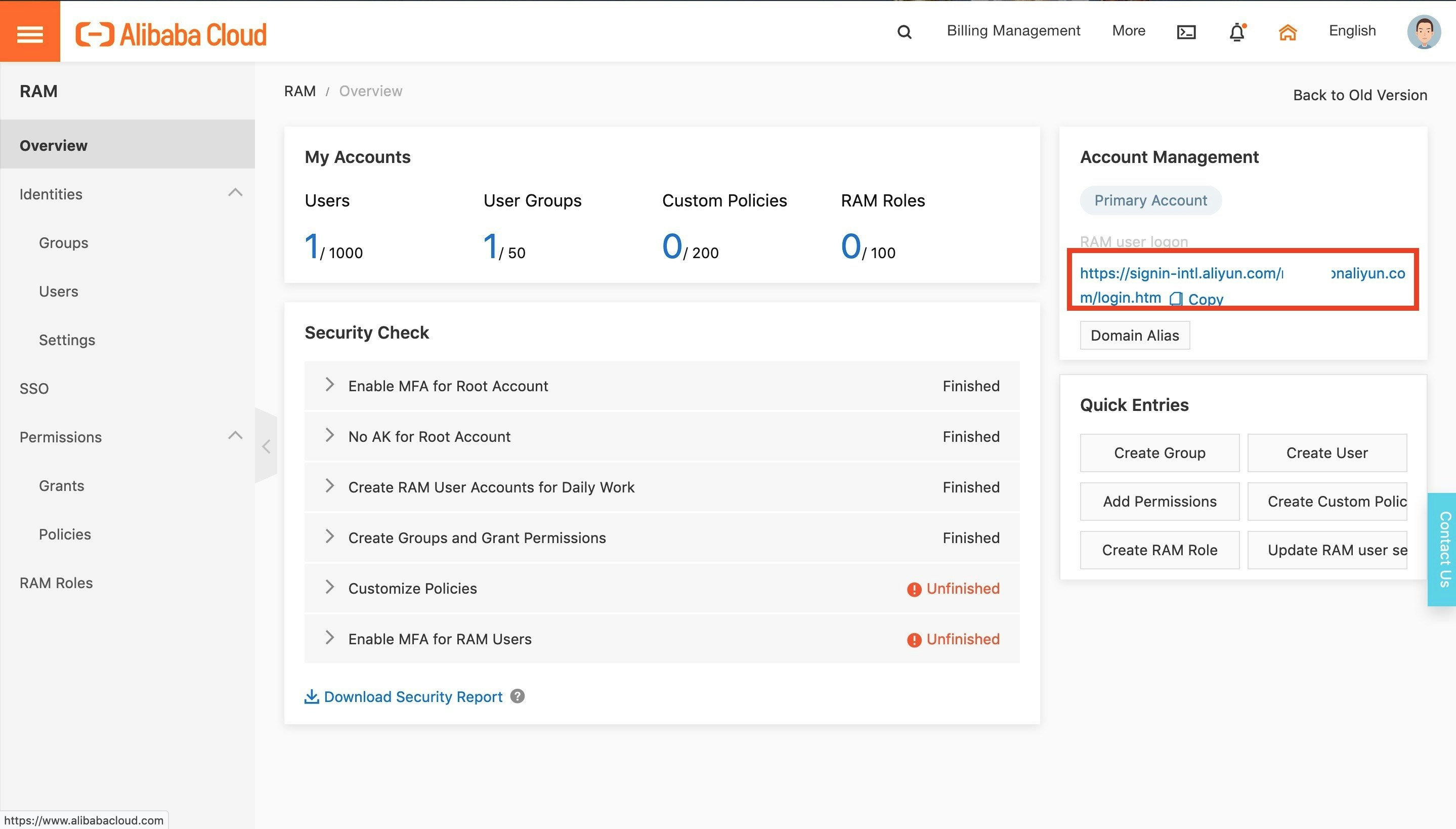
Task: Click the Update RAM user settings button
Action: click(x=1327, y=550)
